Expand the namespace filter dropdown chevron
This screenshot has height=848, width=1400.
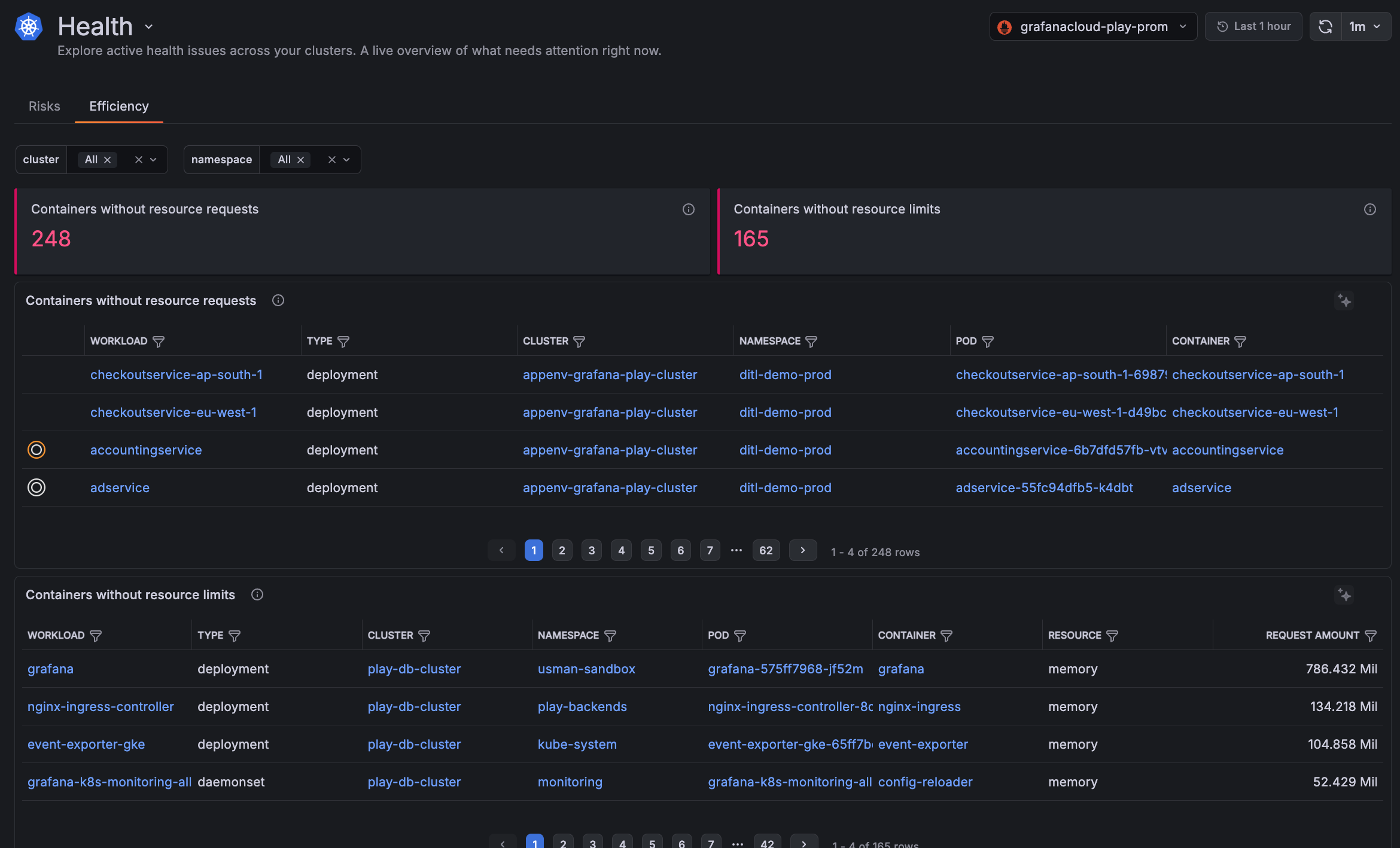point(346,160)
